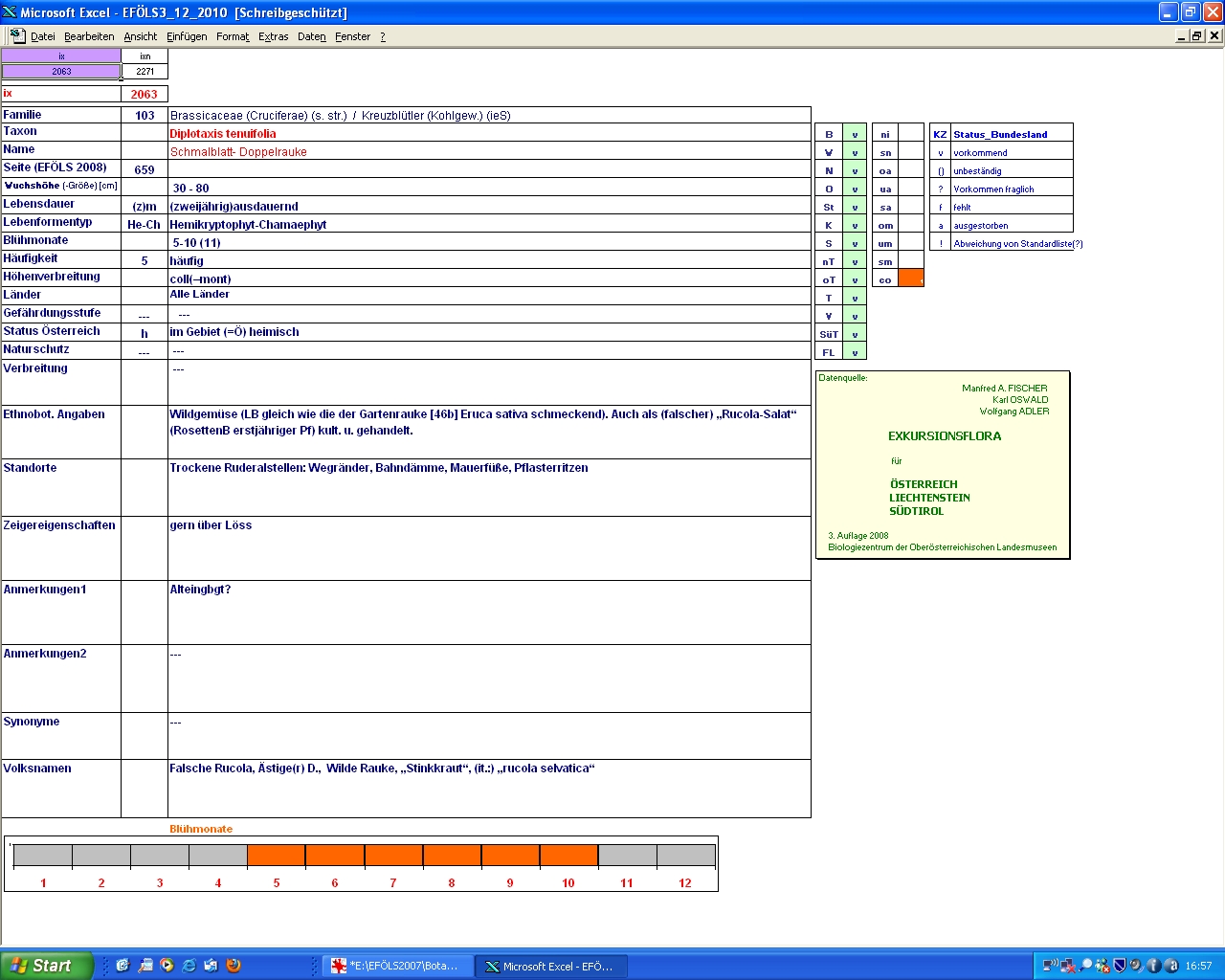1225x980 pixels.
Task: Open the Daten menu
Action: pos(312,36)
